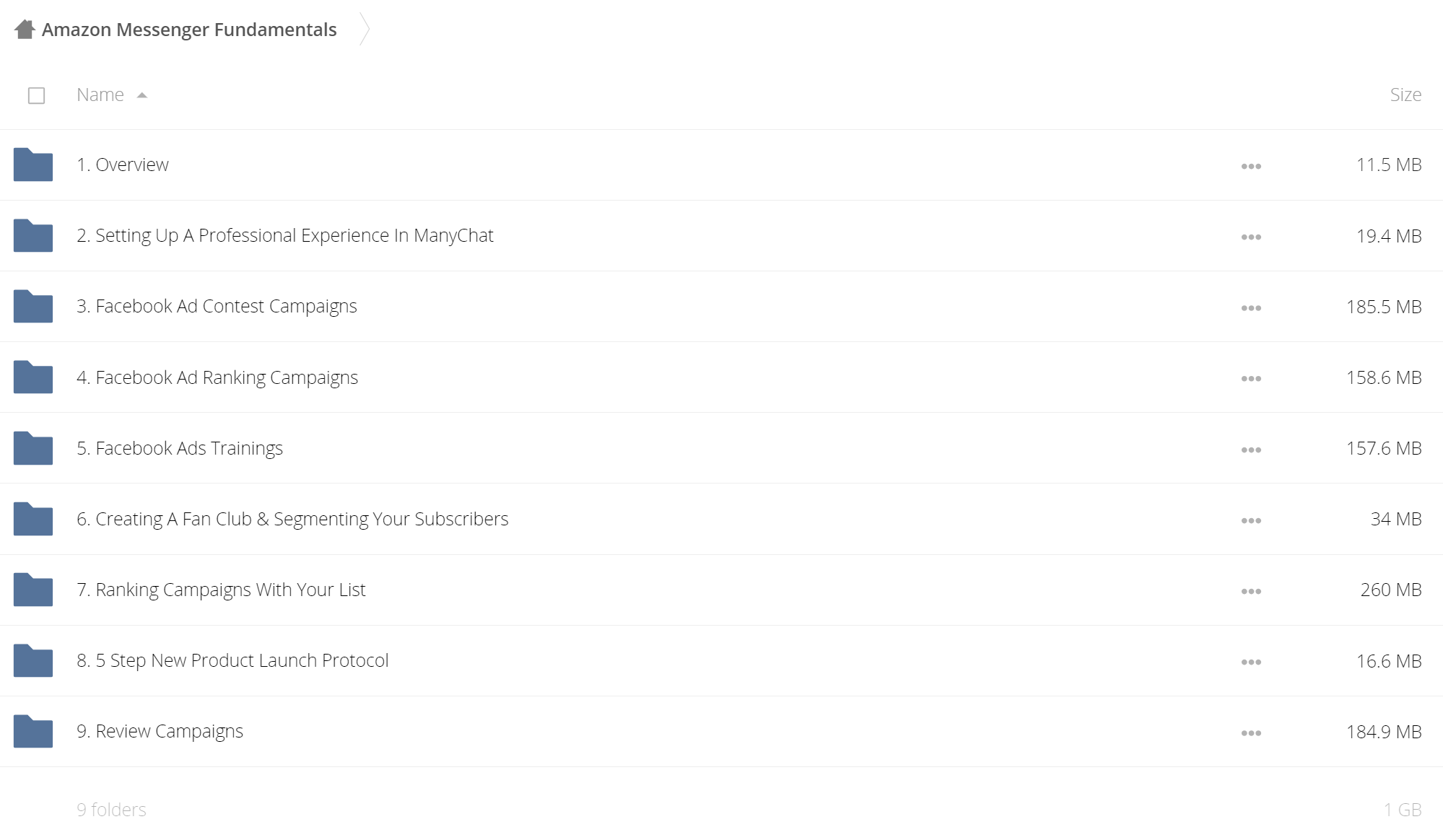Click the breadcrumb chevron separator
Screen dimensions: 1443x840
pyautogui.click(x=365, y=30)
